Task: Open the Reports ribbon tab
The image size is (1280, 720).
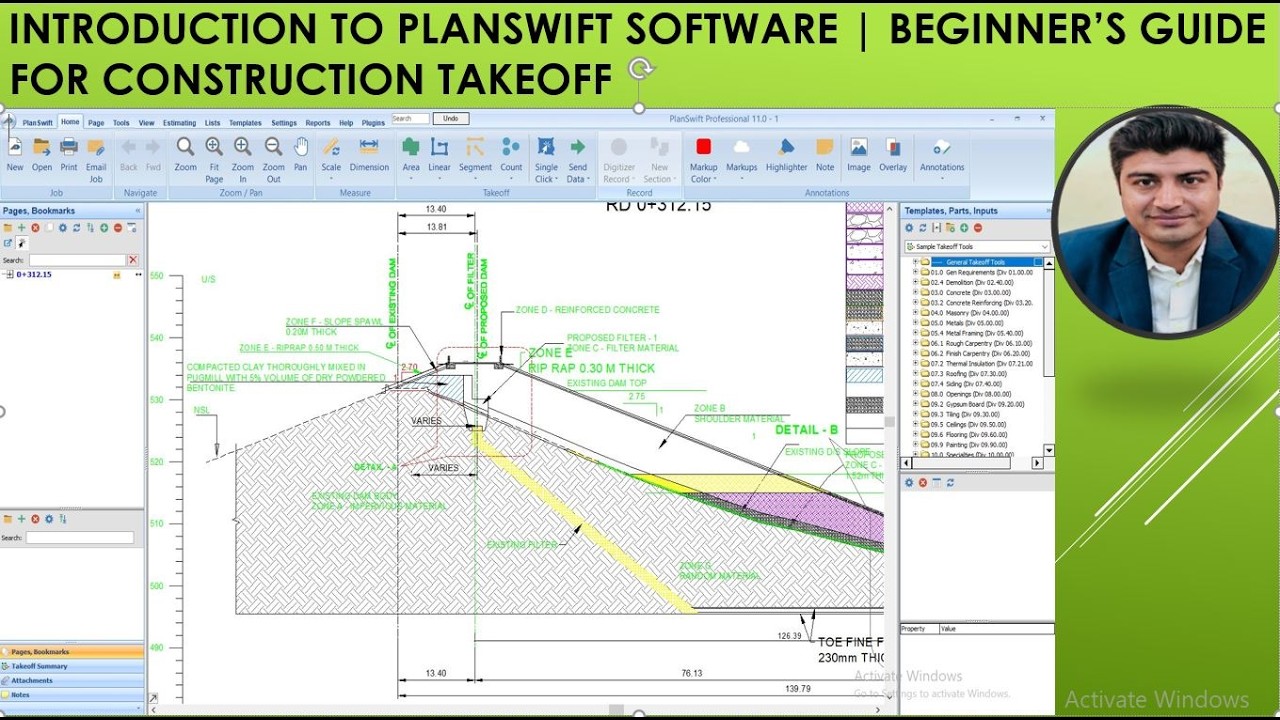Action: [x=318, y=123]
